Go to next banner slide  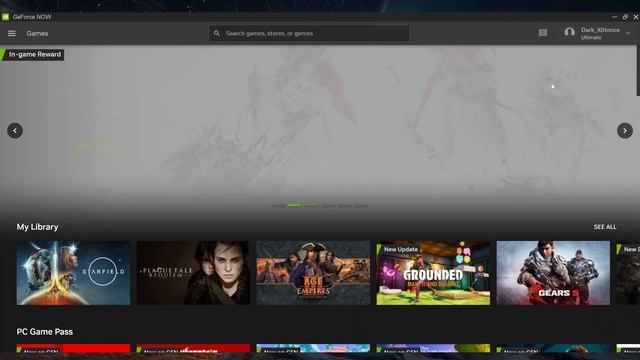(x=624, y=131)
